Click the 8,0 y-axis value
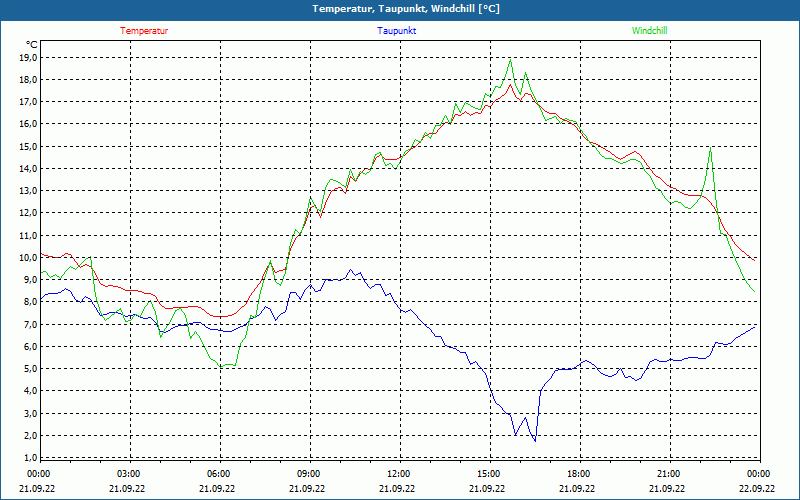The width and height of the screenshot is (800, 500). pos(30,302)
